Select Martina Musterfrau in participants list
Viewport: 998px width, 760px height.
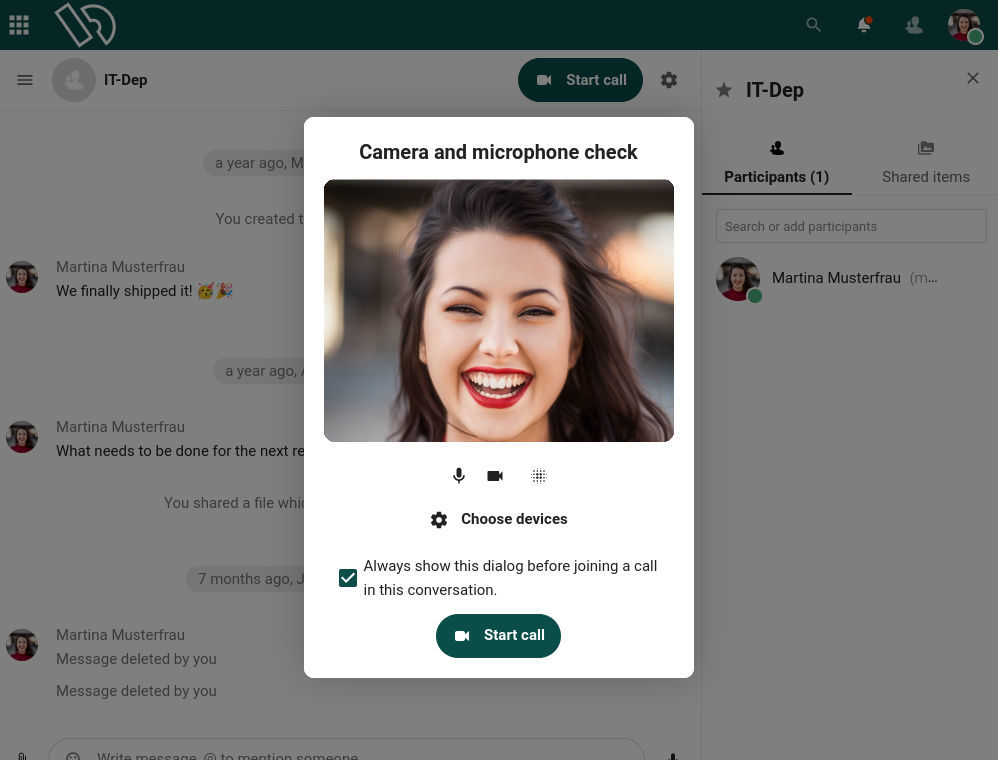[x=836, y=278]
